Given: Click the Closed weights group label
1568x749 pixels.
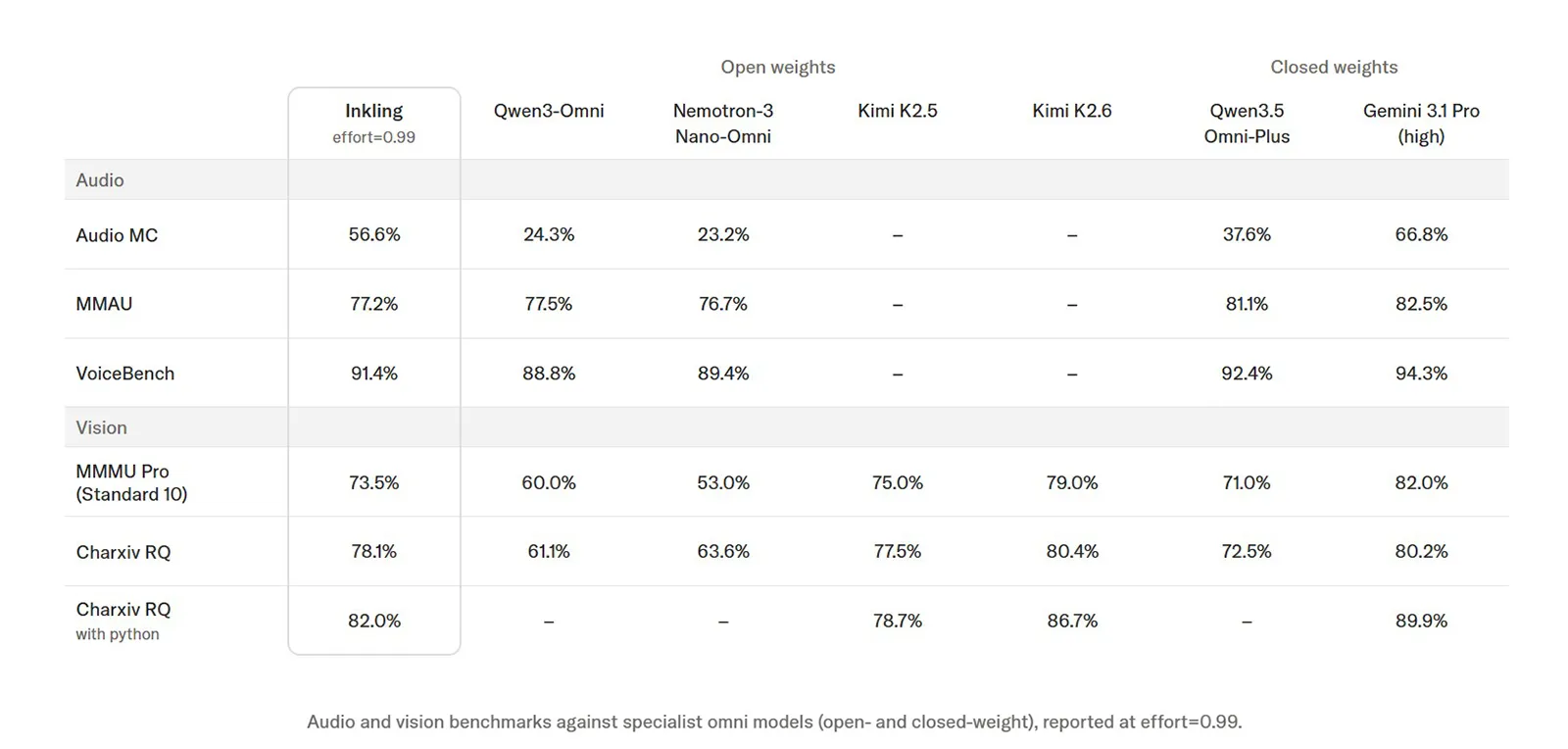Looking at the screenshot, I should [x=1334, y=67].
